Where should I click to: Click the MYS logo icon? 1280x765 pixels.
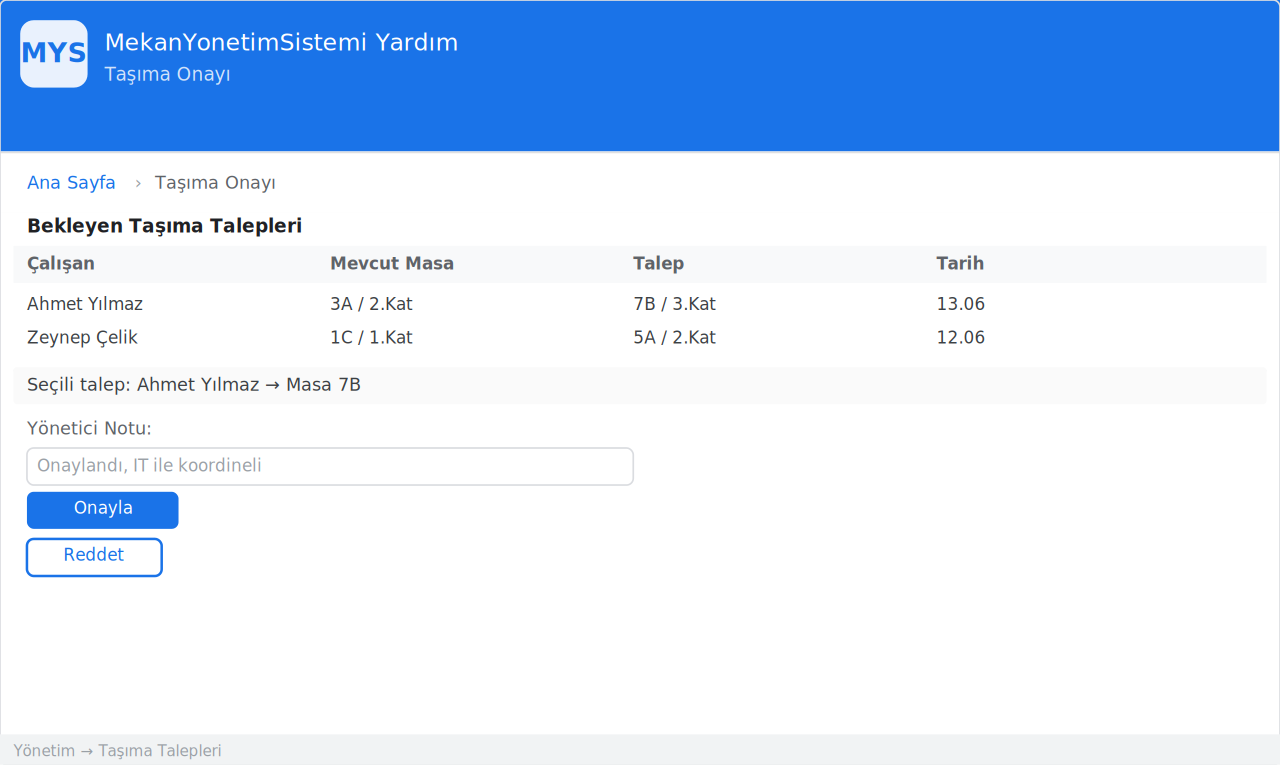pyautogui.click(x=54, y=54)
